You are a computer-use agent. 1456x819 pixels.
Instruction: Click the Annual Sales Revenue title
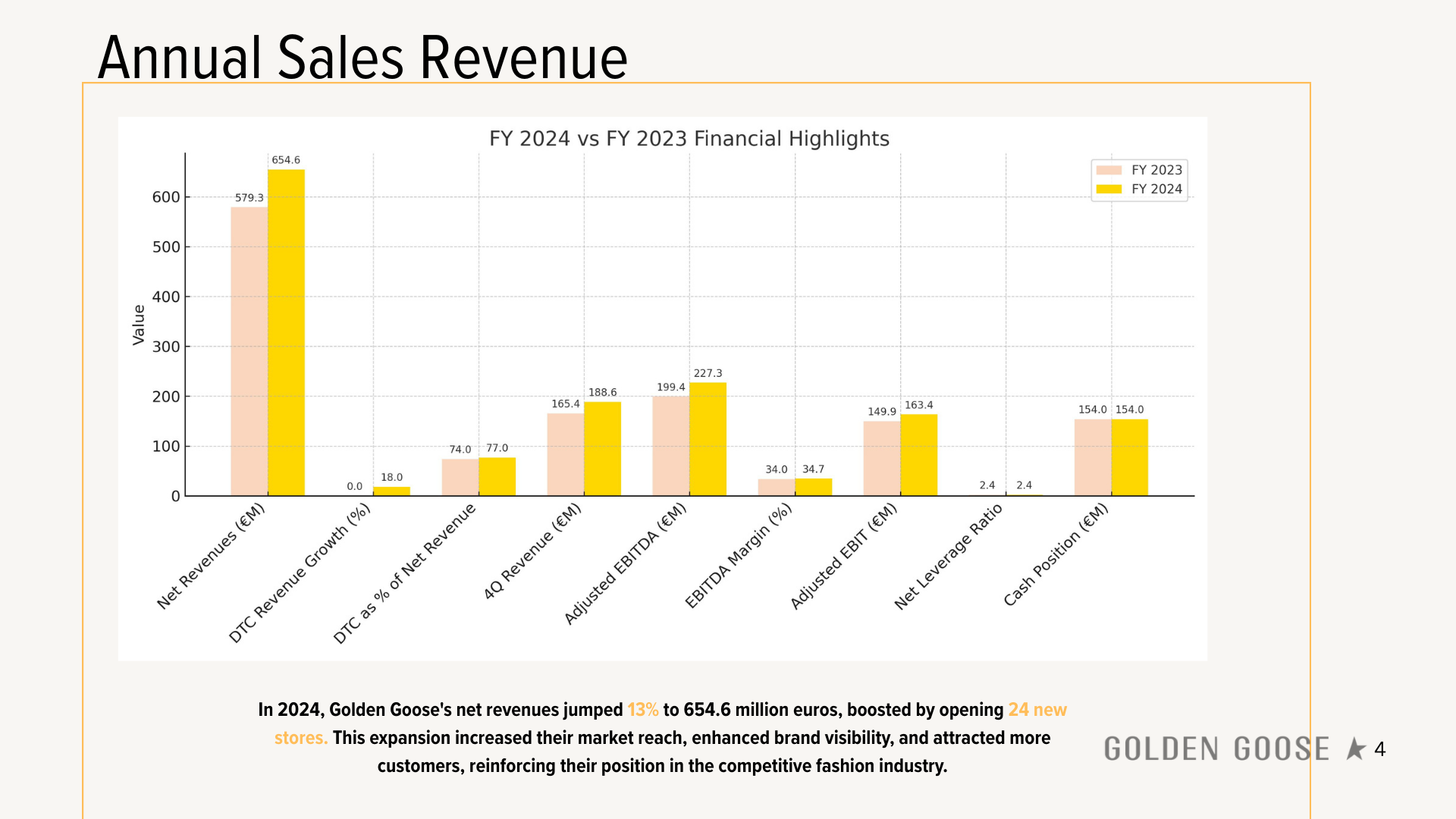pyautogui.click(x=362, y=58)
